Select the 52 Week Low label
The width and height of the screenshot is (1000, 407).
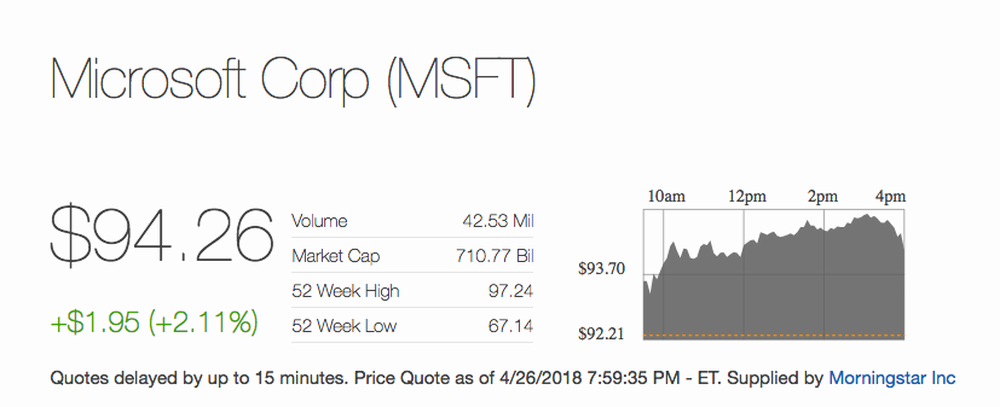coord(344,326)
